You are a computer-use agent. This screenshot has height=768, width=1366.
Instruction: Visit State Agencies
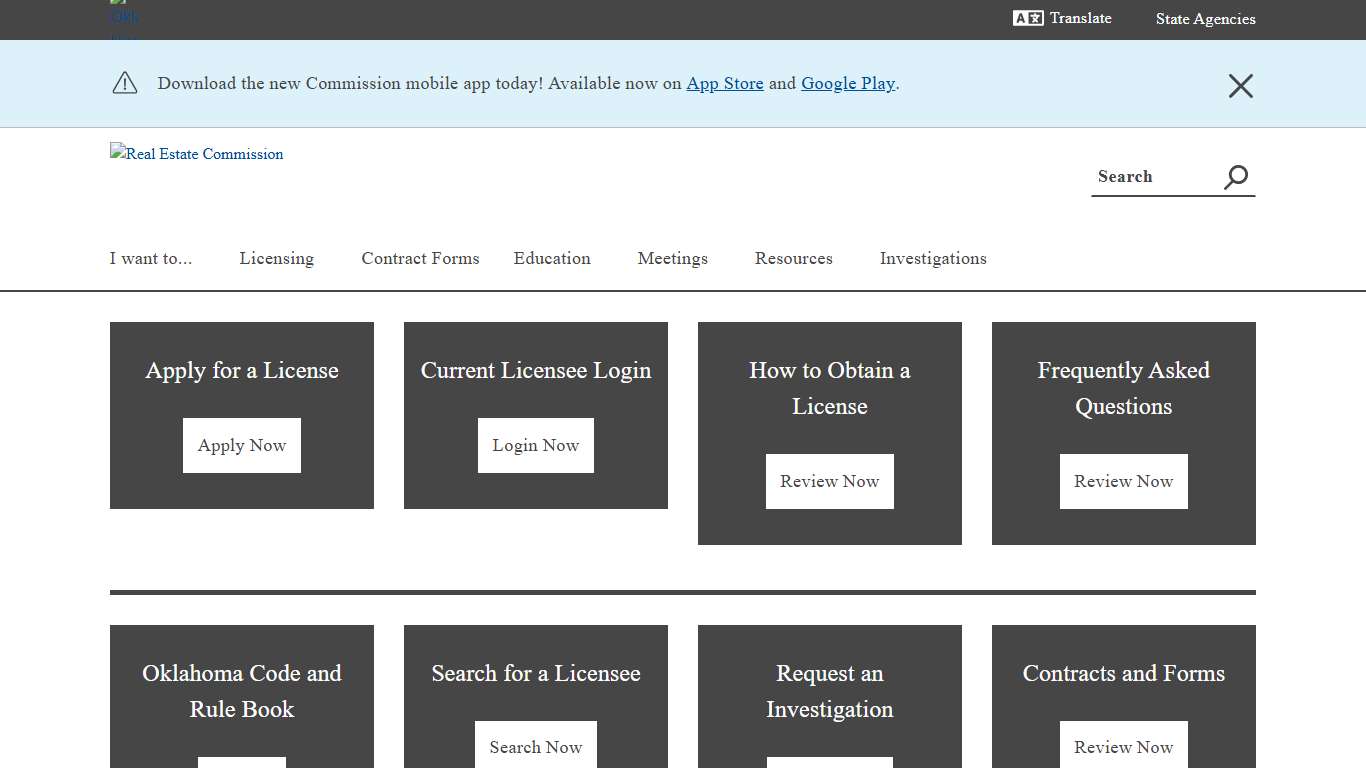tap(1205, 18)
